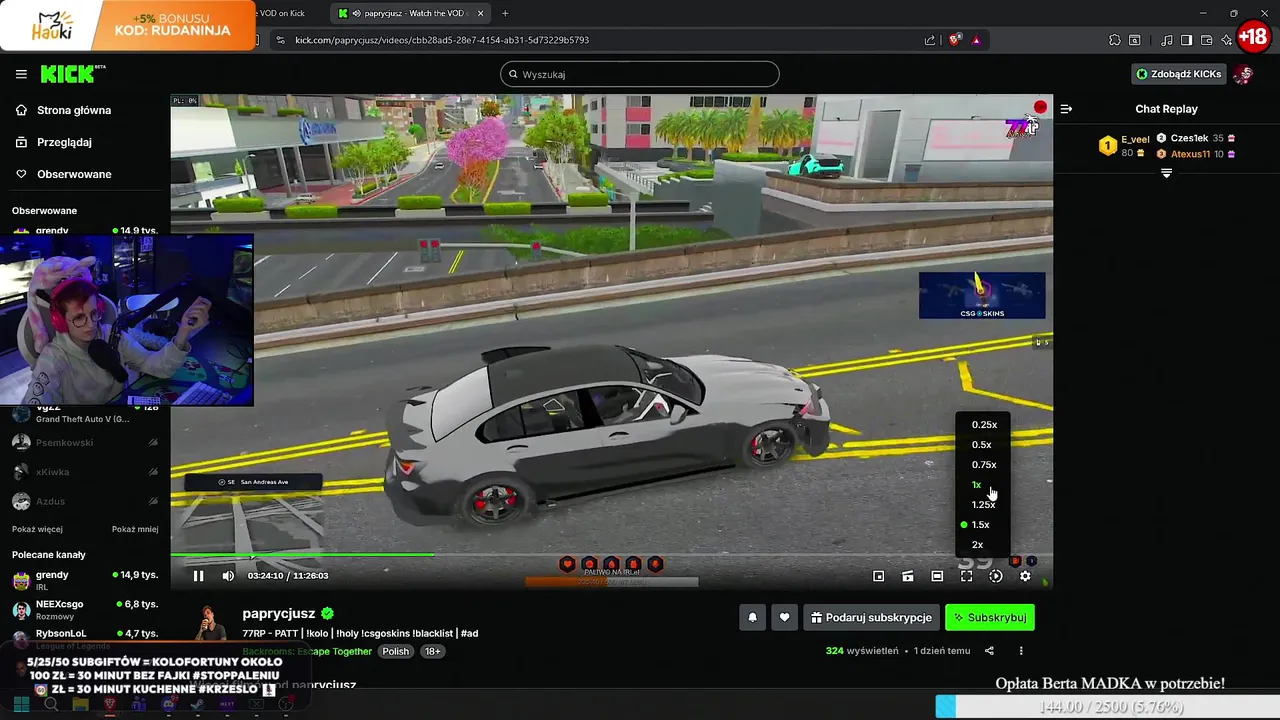Click Zdobądź KICKs button
The width and height of the screenshot is (1280, 720).
[x=1179, y=74]
